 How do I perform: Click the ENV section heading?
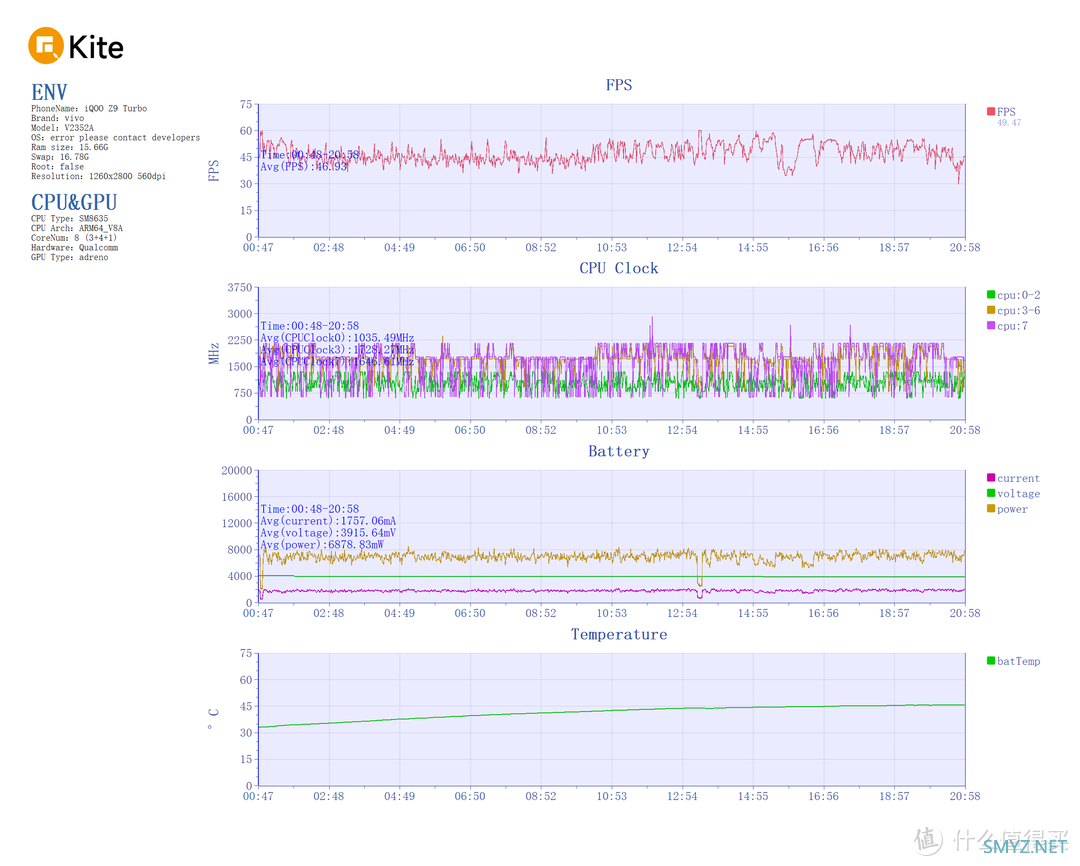(49, 93)
